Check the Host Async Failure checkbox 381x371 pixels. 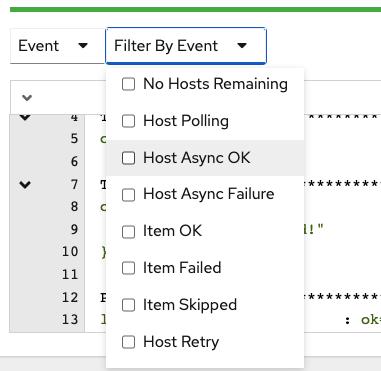(x=128, y=195)
